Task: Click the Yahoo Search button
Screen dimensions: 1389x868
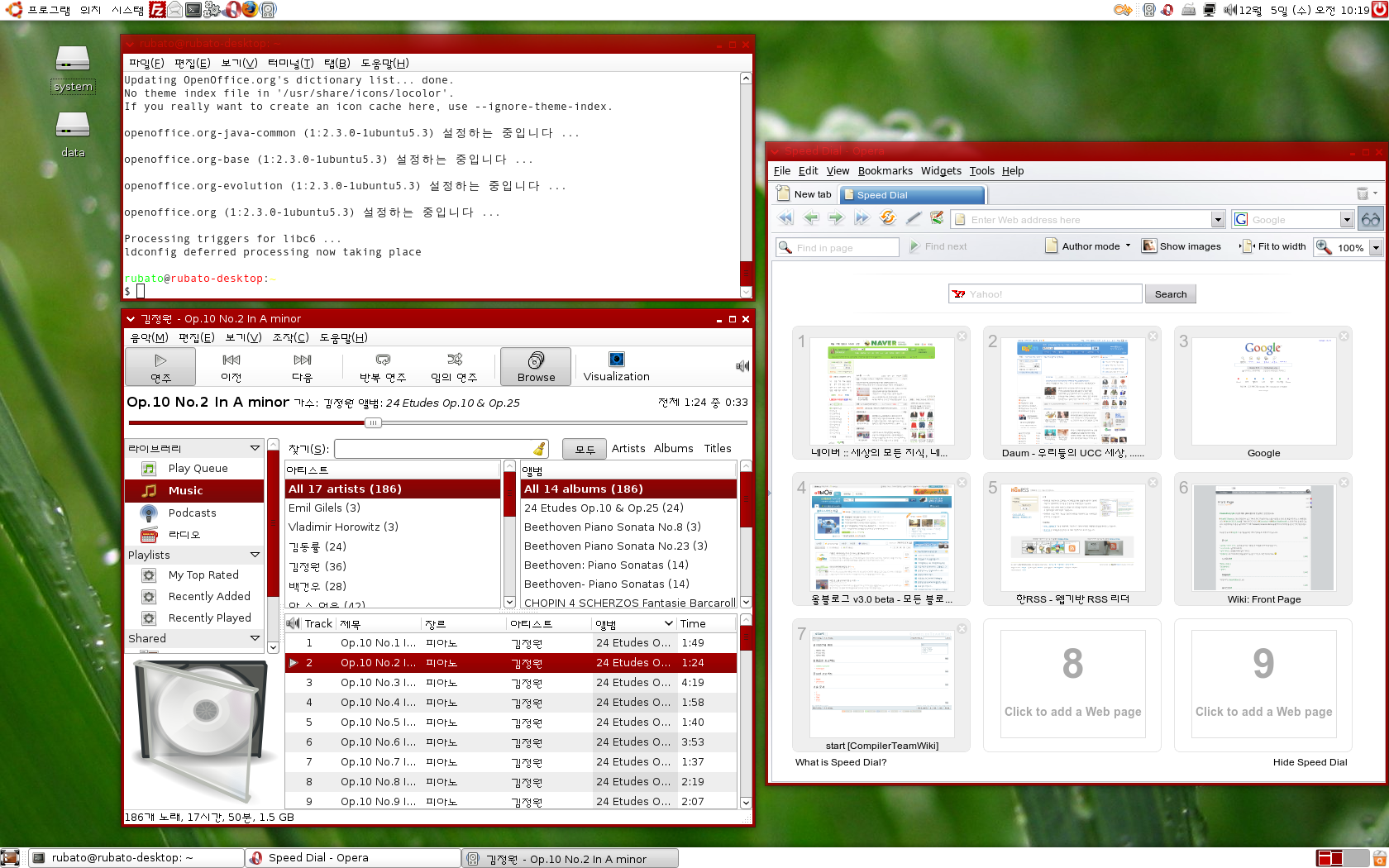Action: tap(1170, 294)
